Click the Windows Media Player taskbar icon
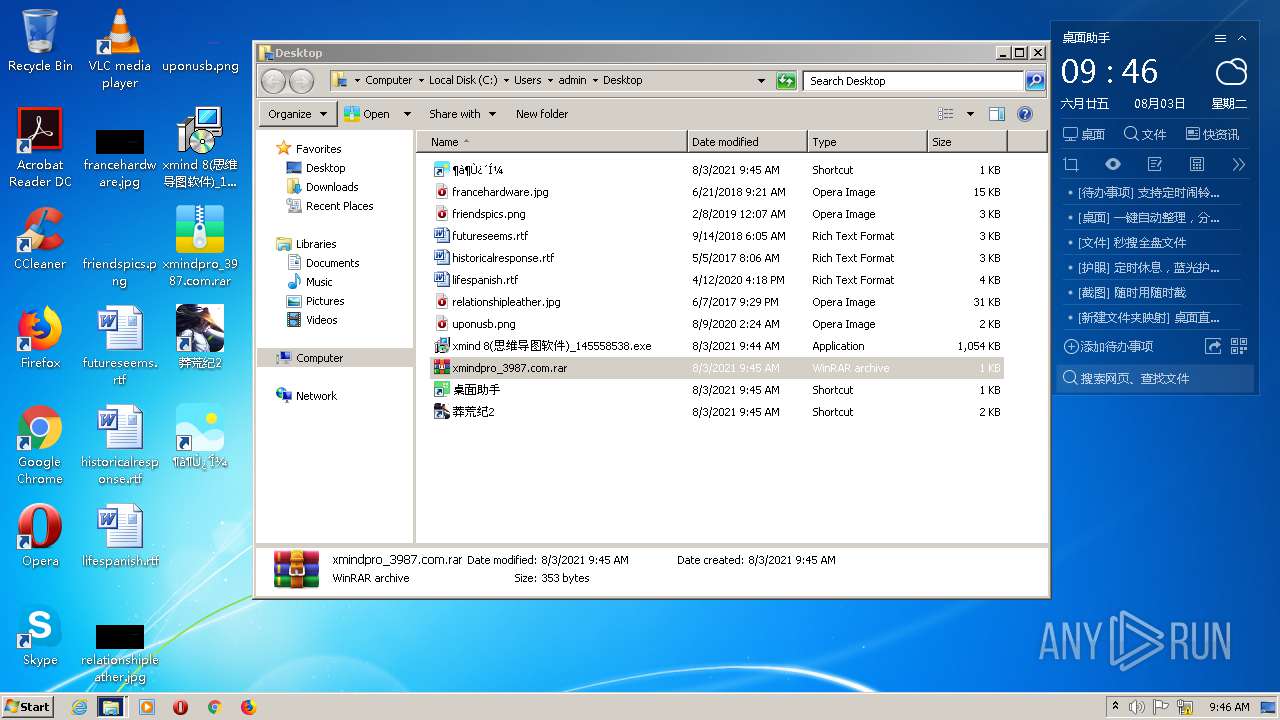Viewport: 1280px width, 720px height. (x=146, y=707)
